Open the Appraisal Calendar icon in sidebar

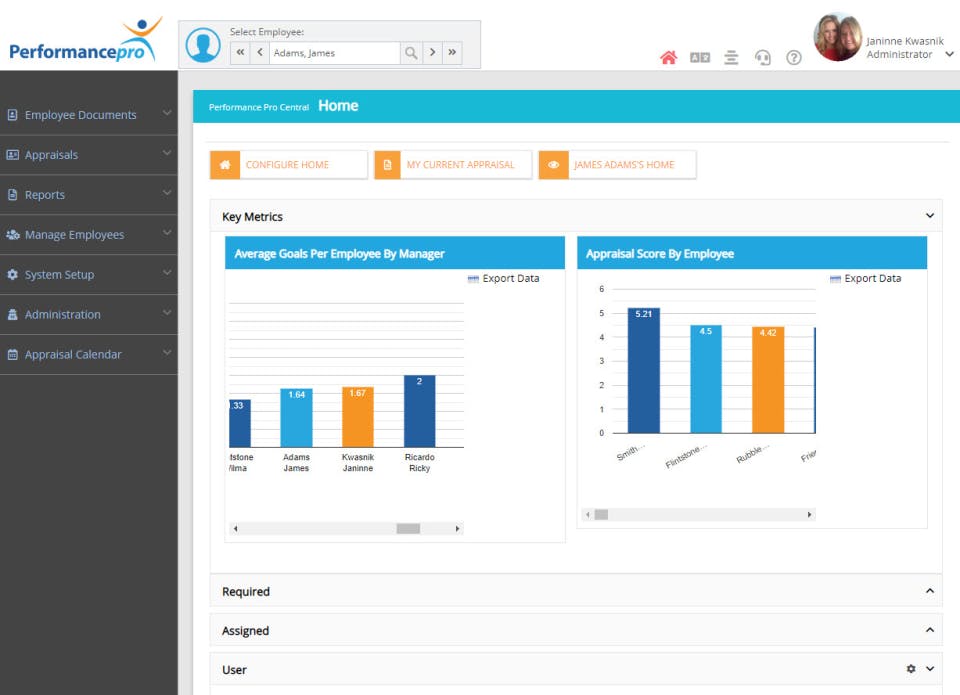click(13, 354)
